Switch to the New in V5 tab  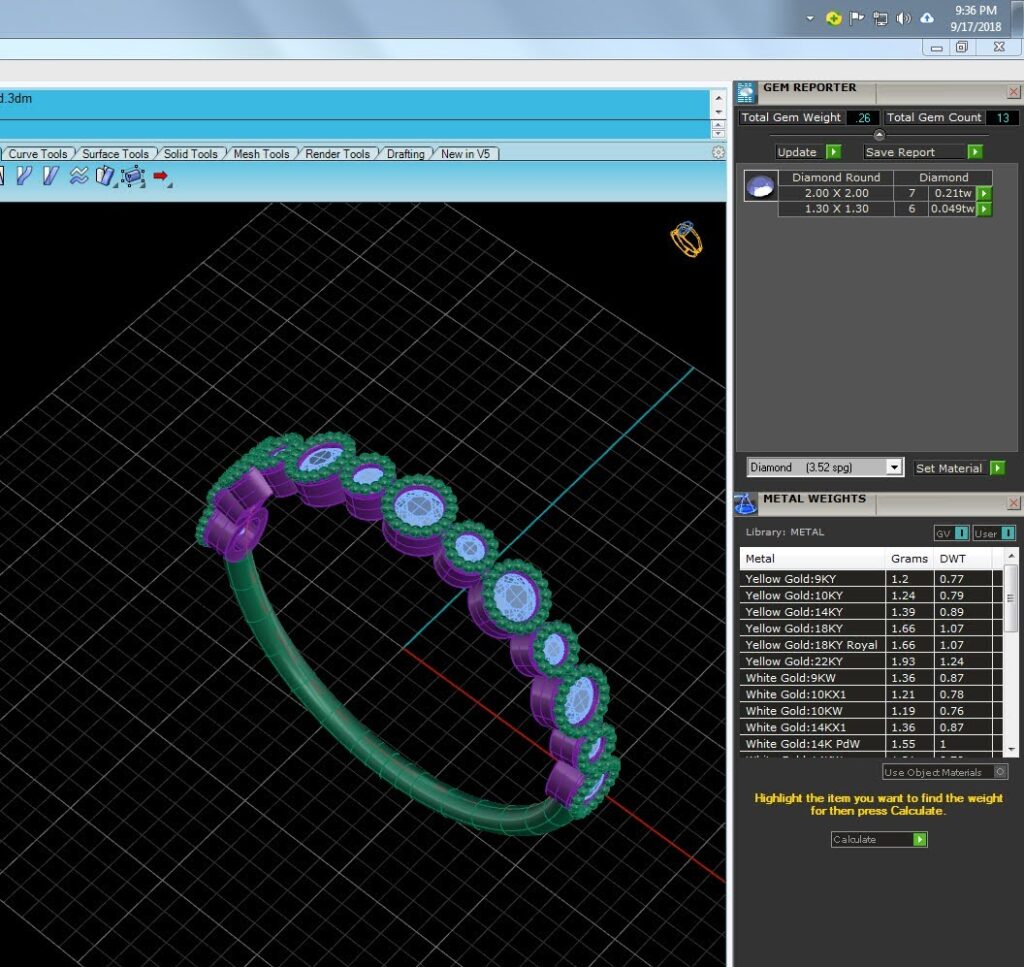click(x=466, y=153)
